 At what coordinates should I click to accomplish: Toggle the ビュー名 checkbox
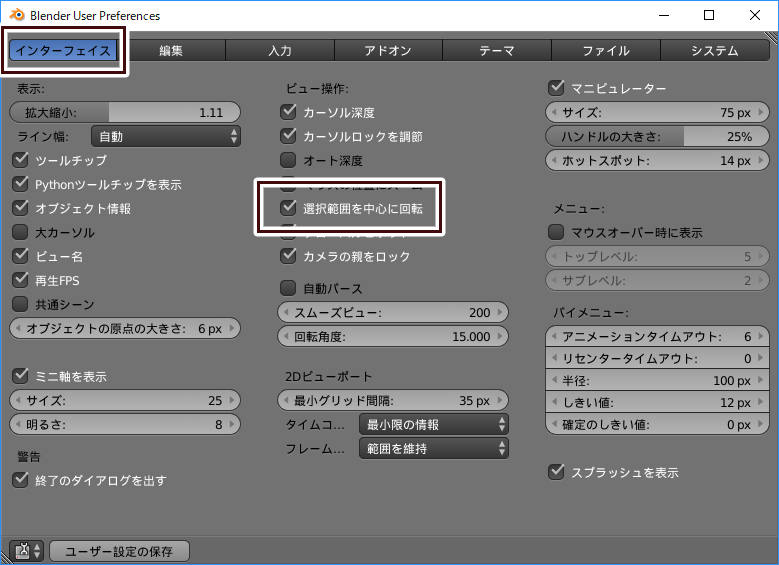tap(20, 256)
